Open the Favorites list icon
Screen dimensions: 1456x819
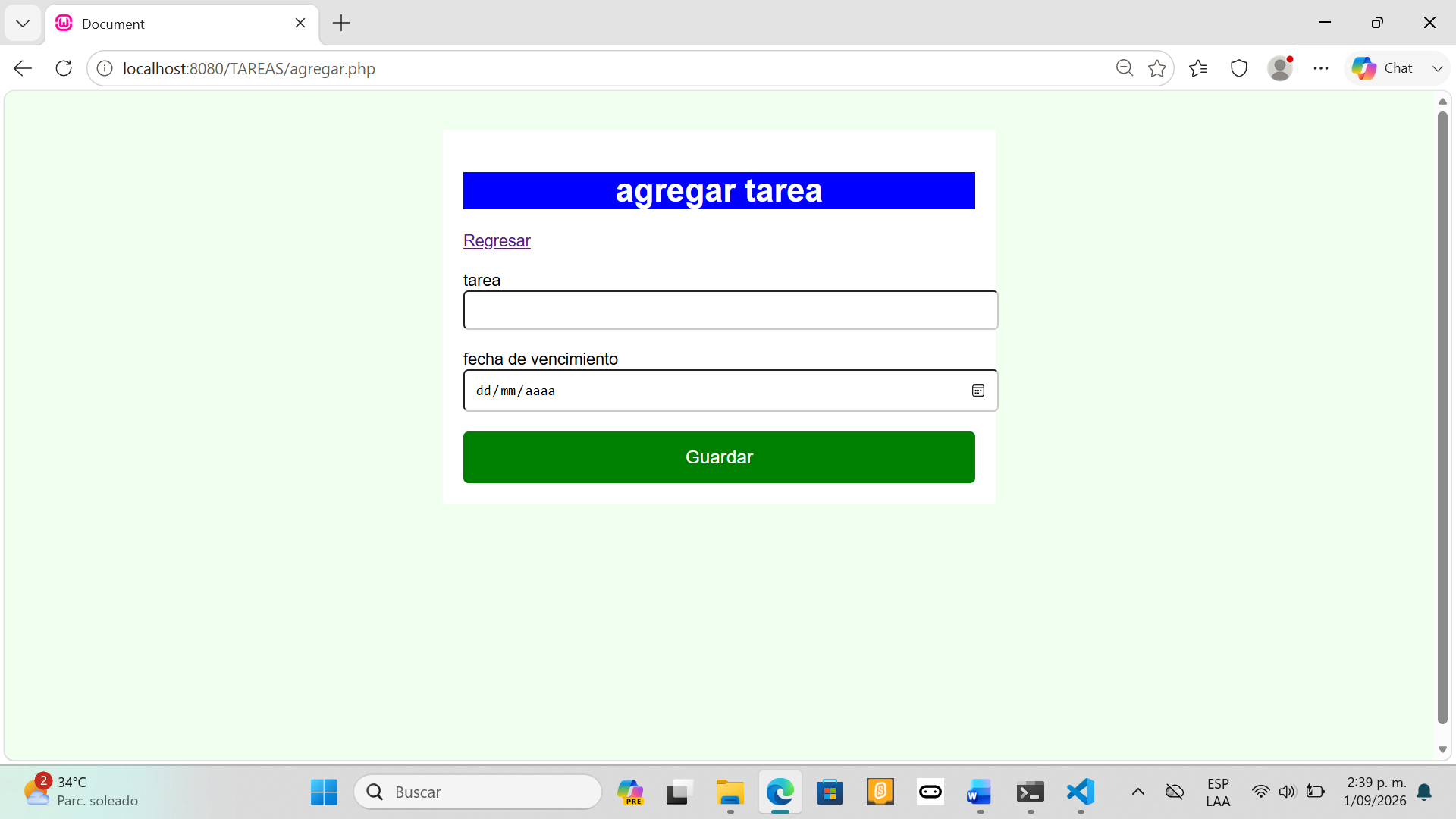[x=1198, y=68]
